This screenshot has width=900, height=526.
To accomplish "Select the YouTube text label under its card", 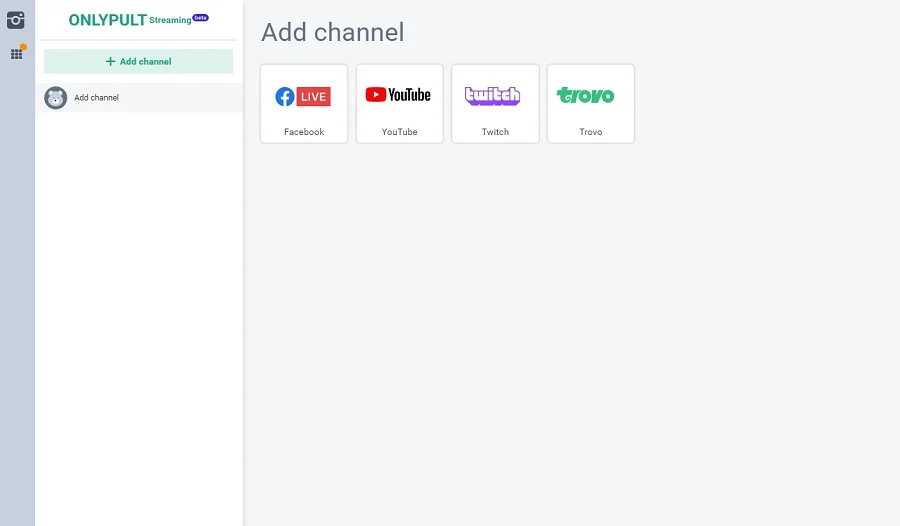I will pyautogui.click(x=399, y=132).
